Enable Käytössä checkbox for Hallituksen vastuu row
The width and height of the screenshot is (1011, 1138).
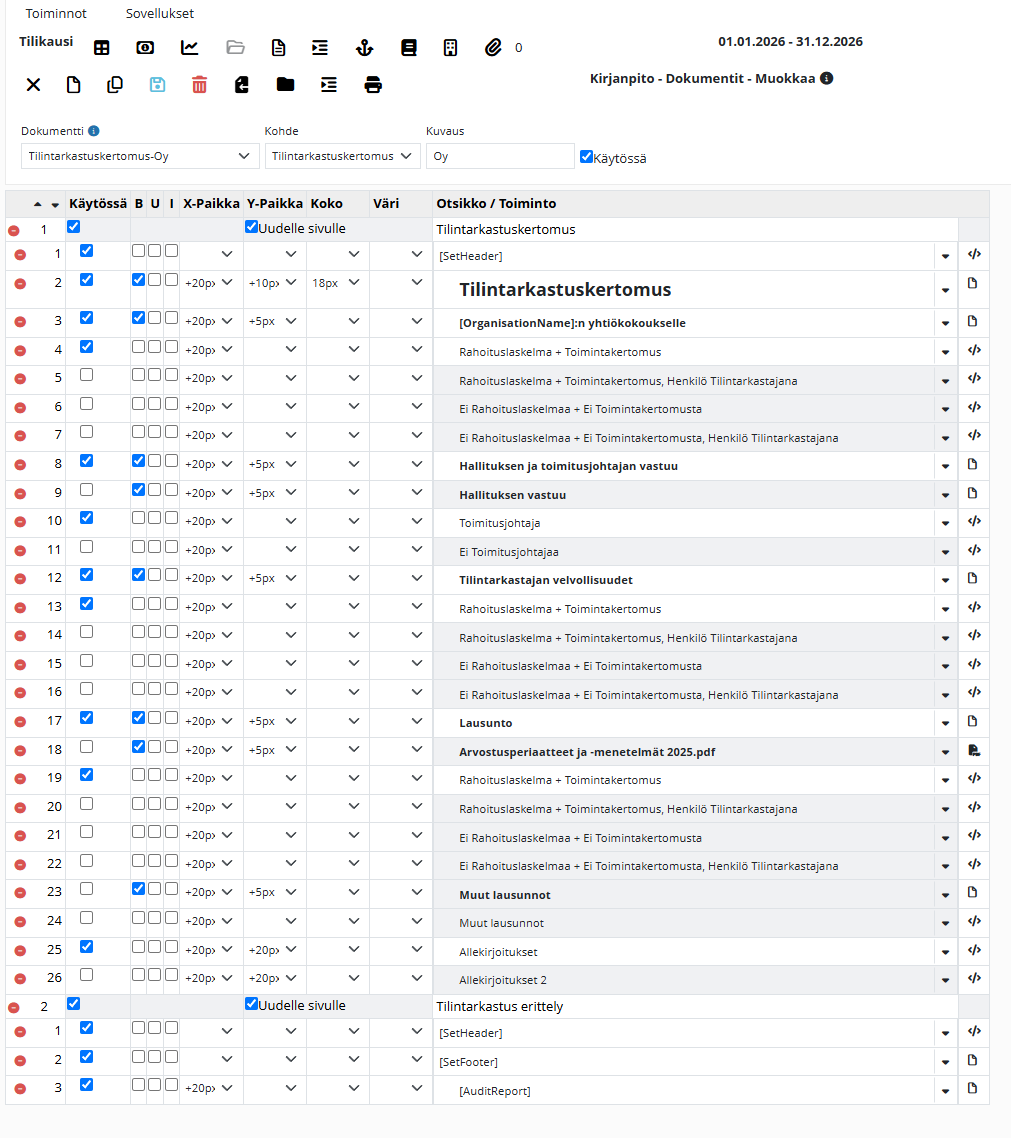click(86, 490)
